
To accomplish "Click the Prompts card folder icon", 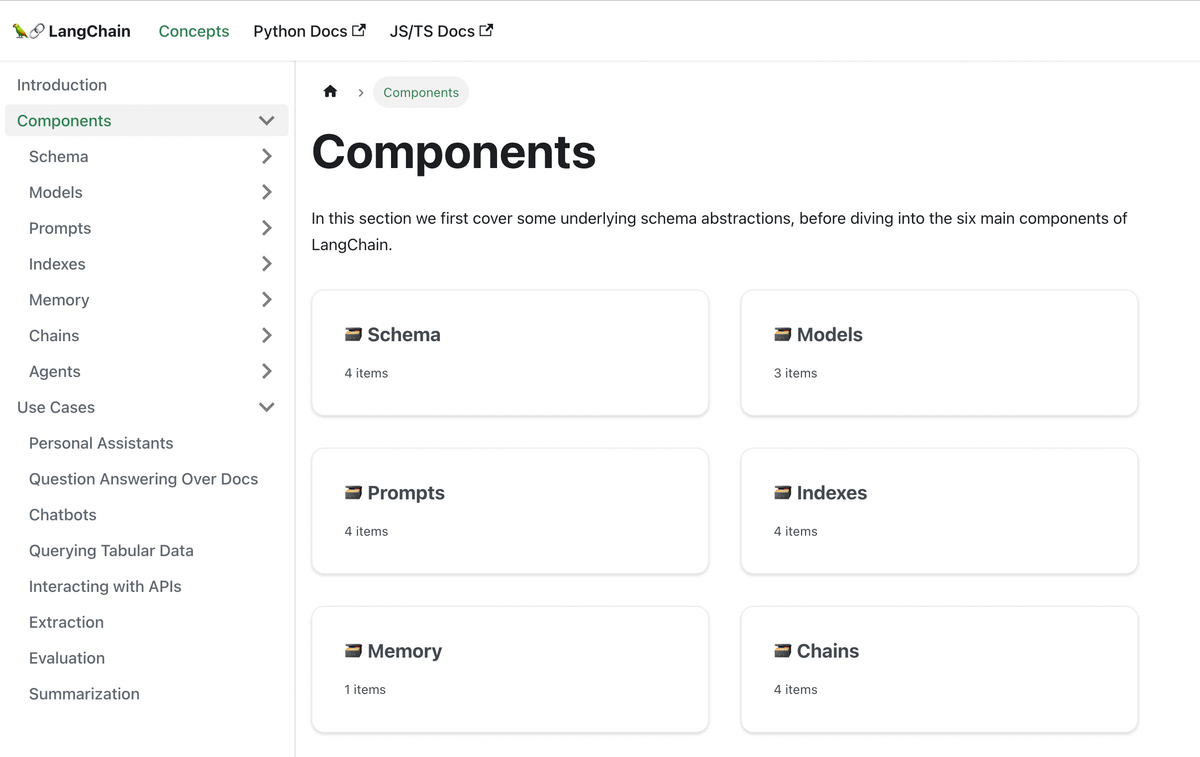I will pos(353,493).
